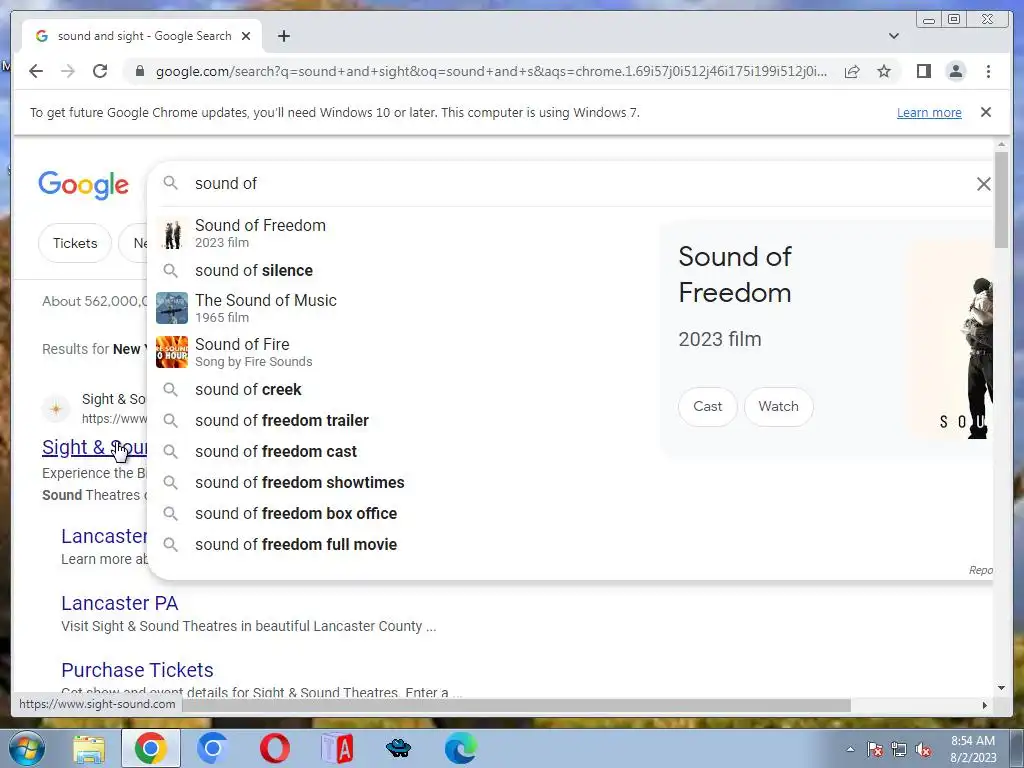The image size is (1024, 768).
Task: Click the magnifier icon in the search box
Action: 170,183
